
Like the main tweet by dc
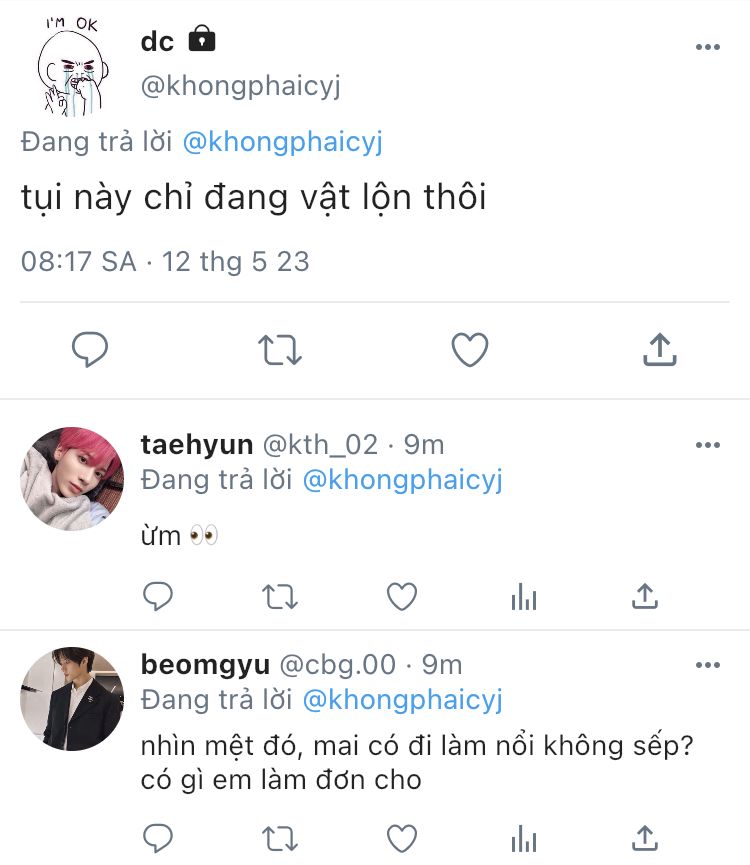point(470,350)
